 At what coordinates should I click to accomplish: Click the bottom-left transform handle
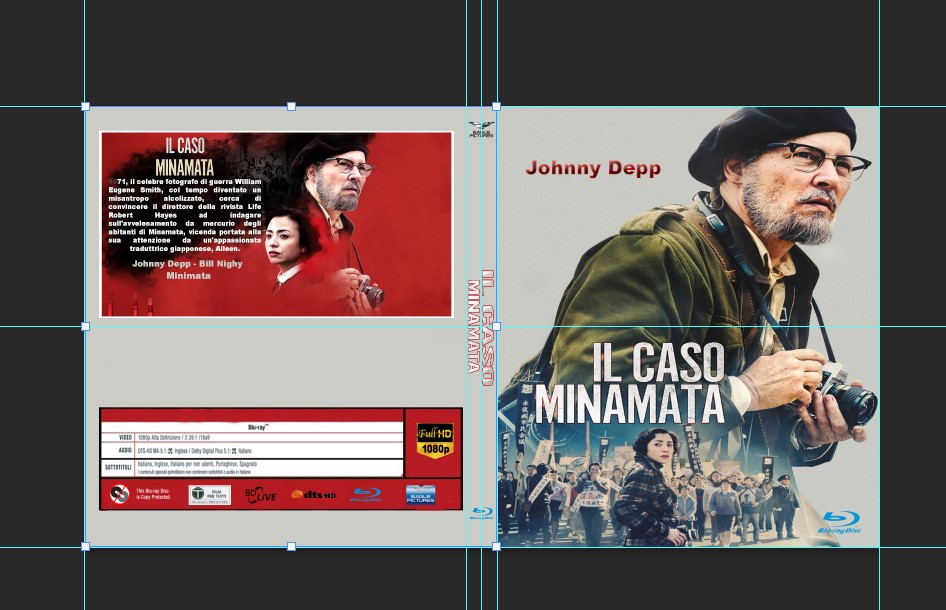(x=85, y=547)
